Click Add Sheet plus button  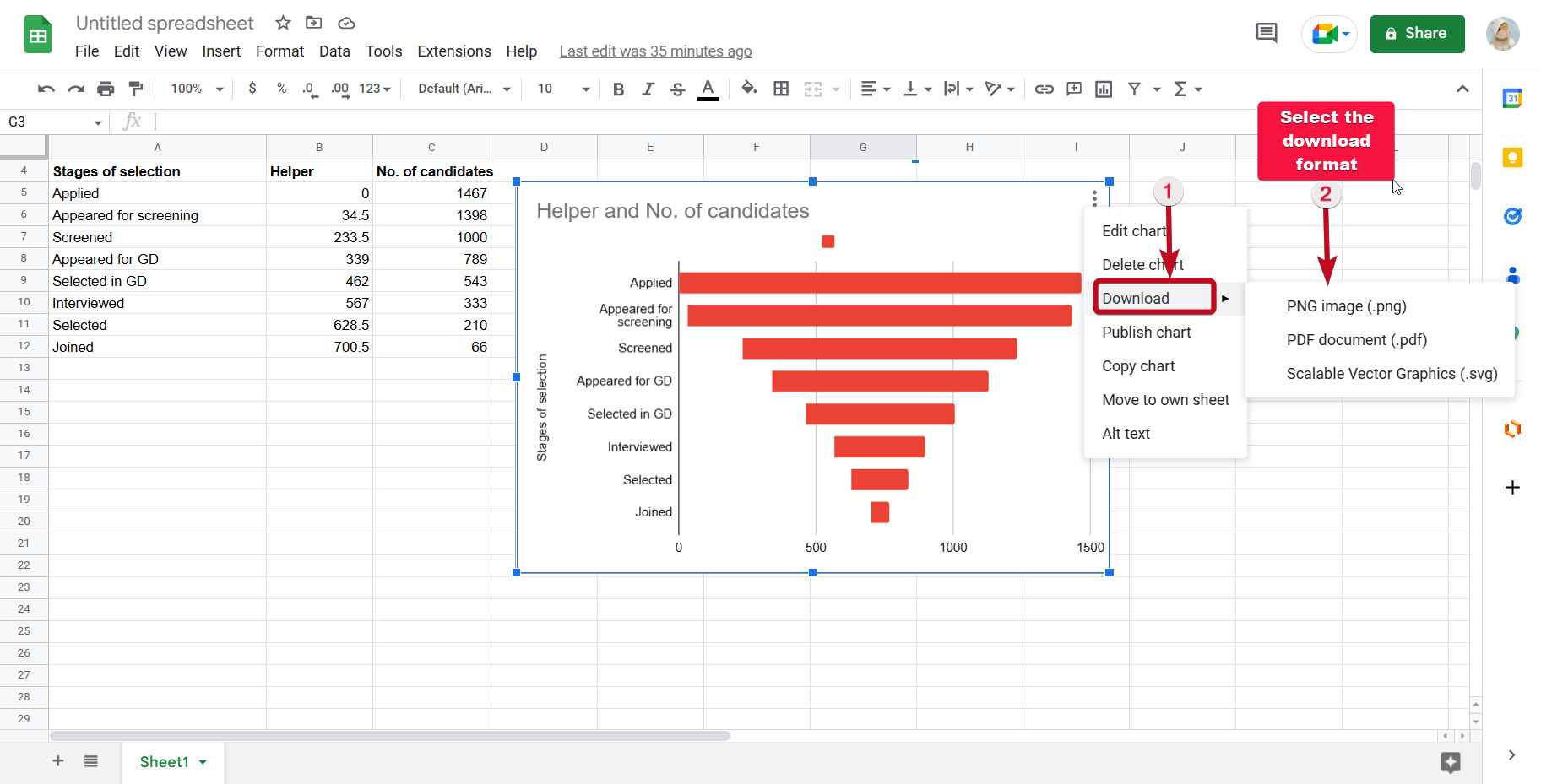tap(58, 761)
